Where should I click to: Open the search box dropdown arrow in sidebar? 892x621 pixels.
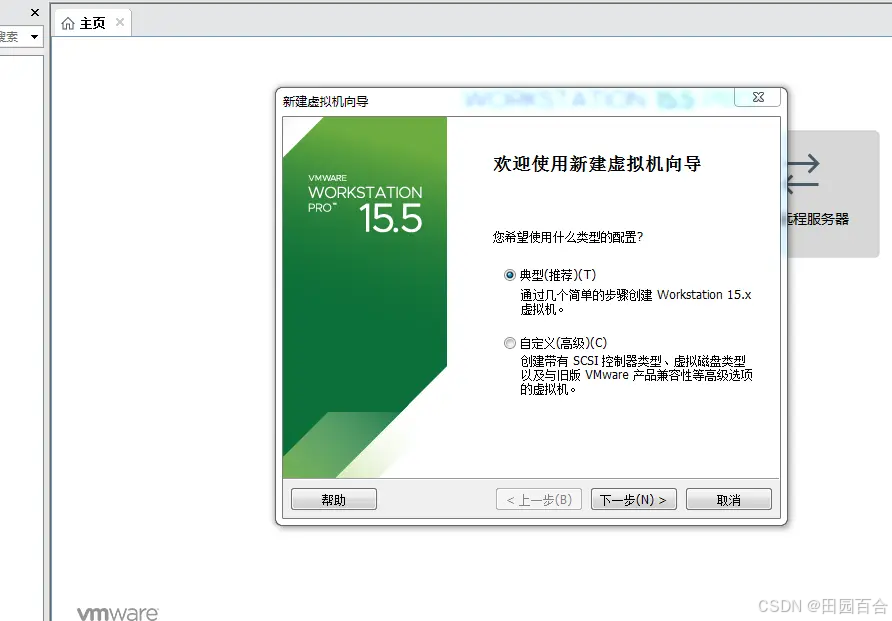34,37
